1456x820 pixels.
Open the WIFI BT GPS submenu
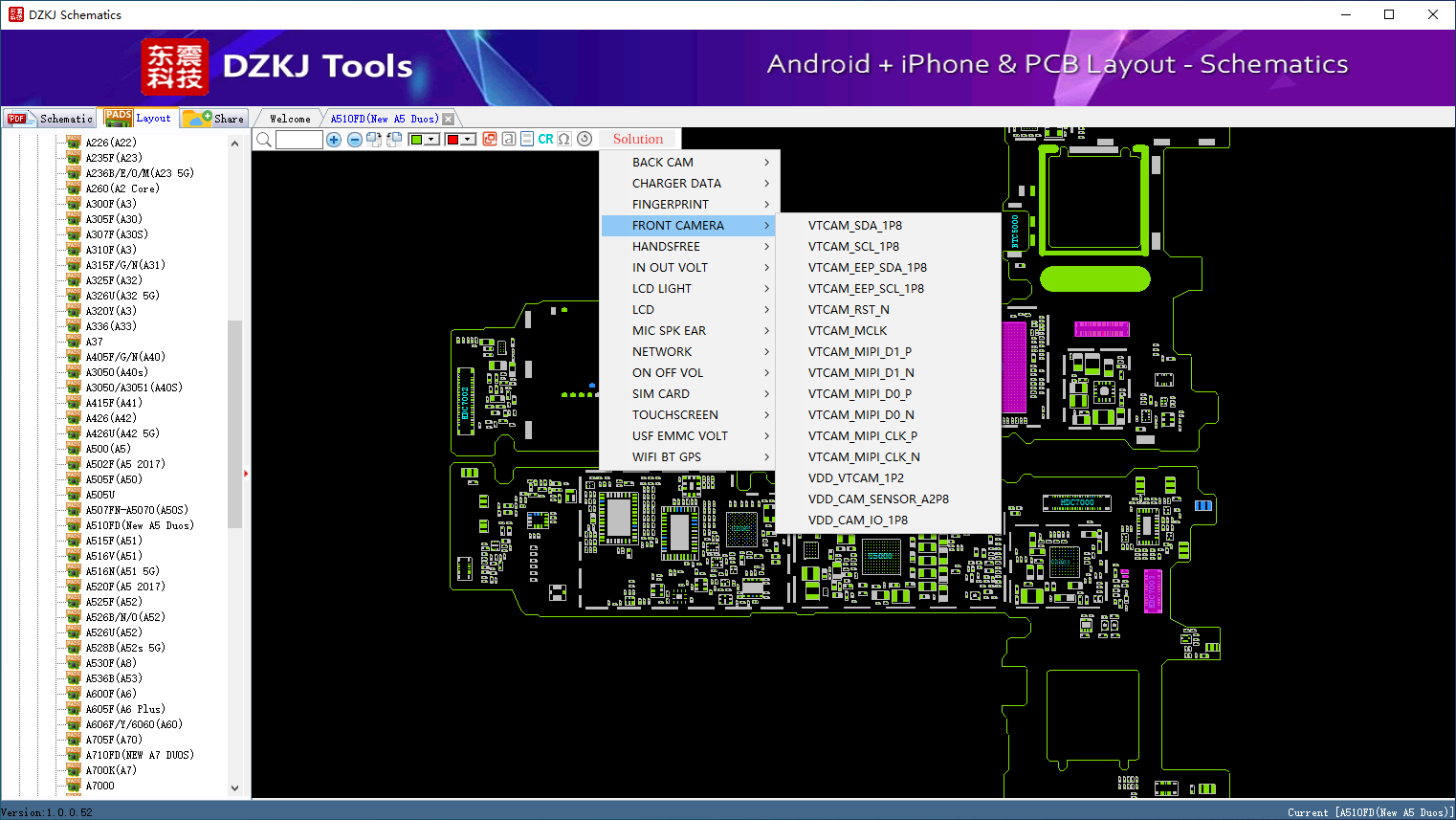pyautogui.click(x=691, y=457)
